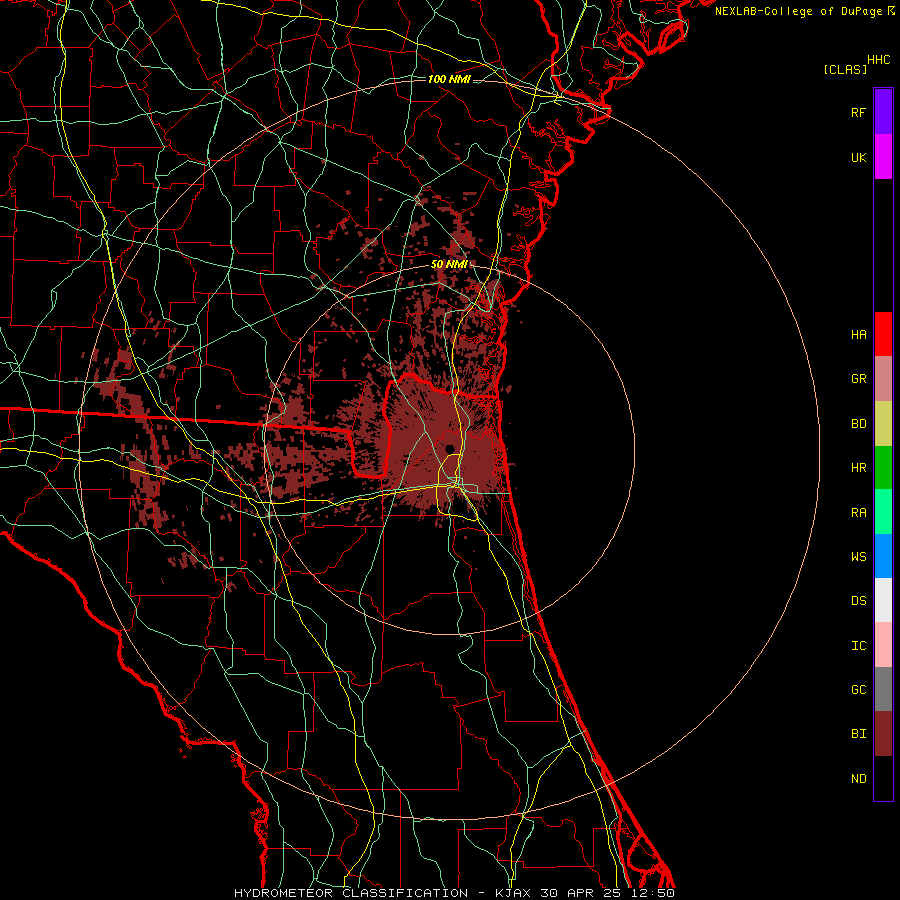Click the UK magenta legend swatch
The width and height of the screenshot is (900, 900).
pos(883,157)
